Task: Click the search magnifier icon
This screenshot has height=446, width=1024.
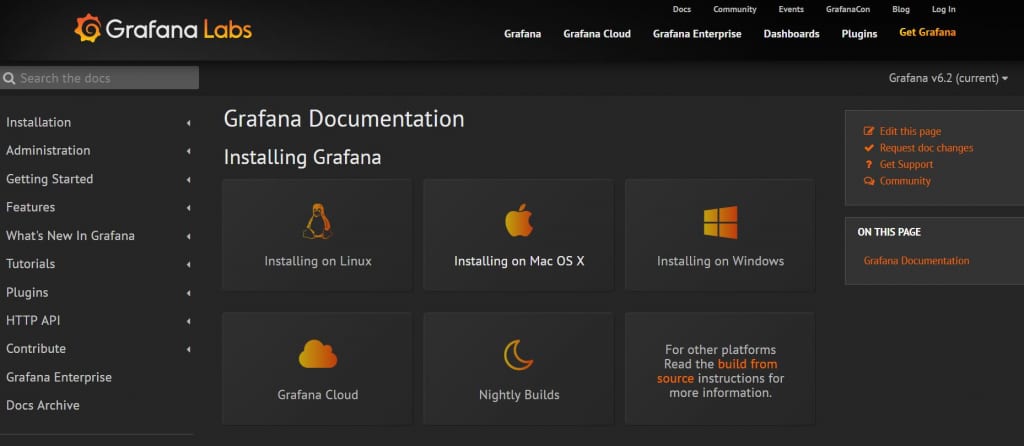Action: 9,78
